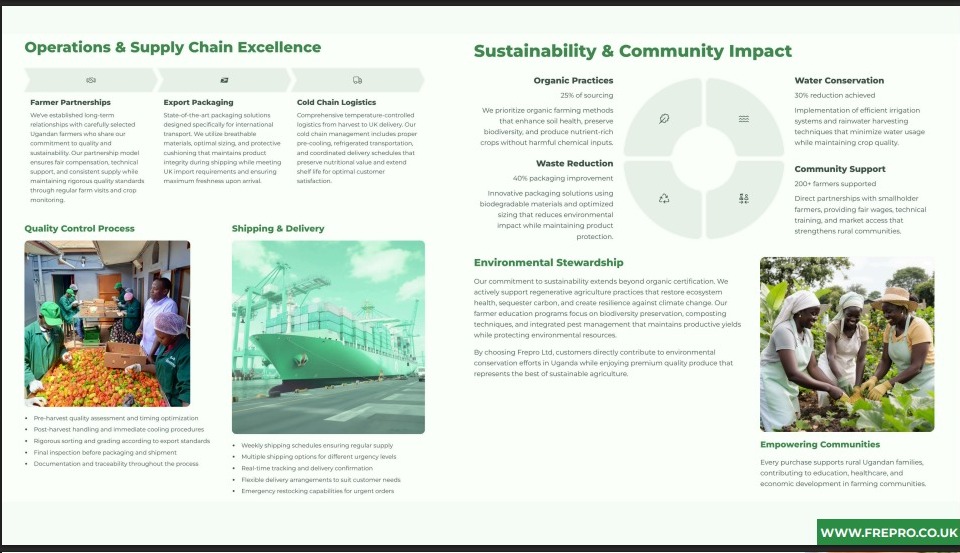Screen dimensions: 960x553
Task: Select the water waves icon in the donut
Action: [743, 119]
